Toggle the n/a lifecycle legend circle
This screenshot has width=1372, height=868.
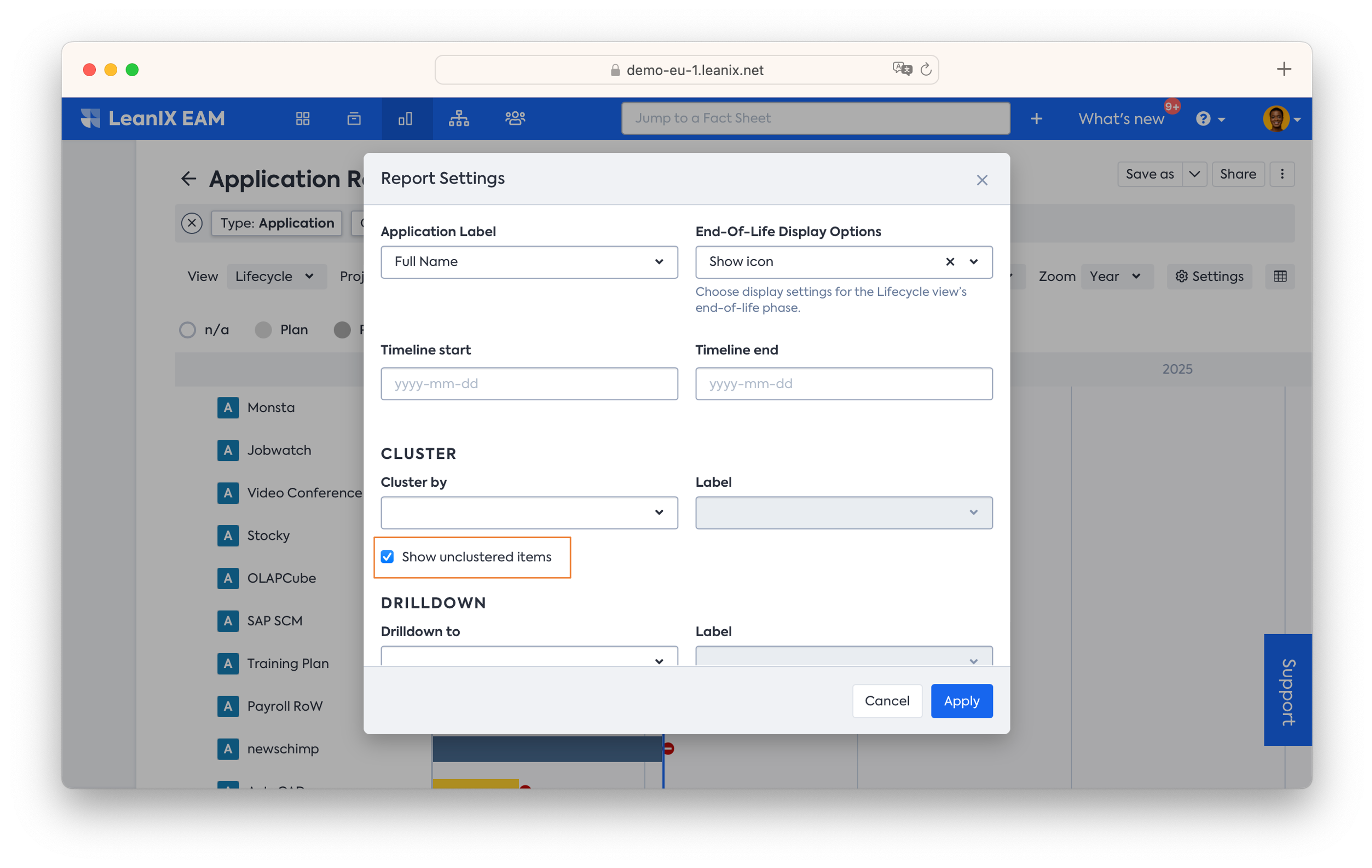(188, 331)
